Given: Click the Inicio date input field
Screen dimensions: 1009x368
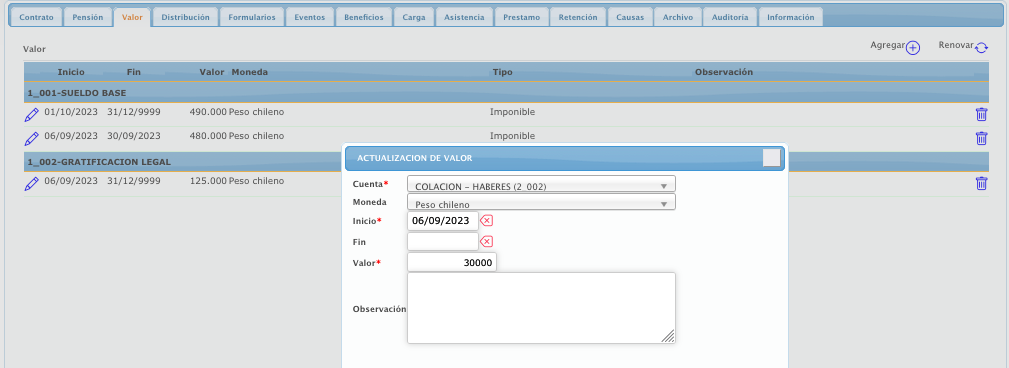Looking at the screenshot, I should click(x=443, y=221).
